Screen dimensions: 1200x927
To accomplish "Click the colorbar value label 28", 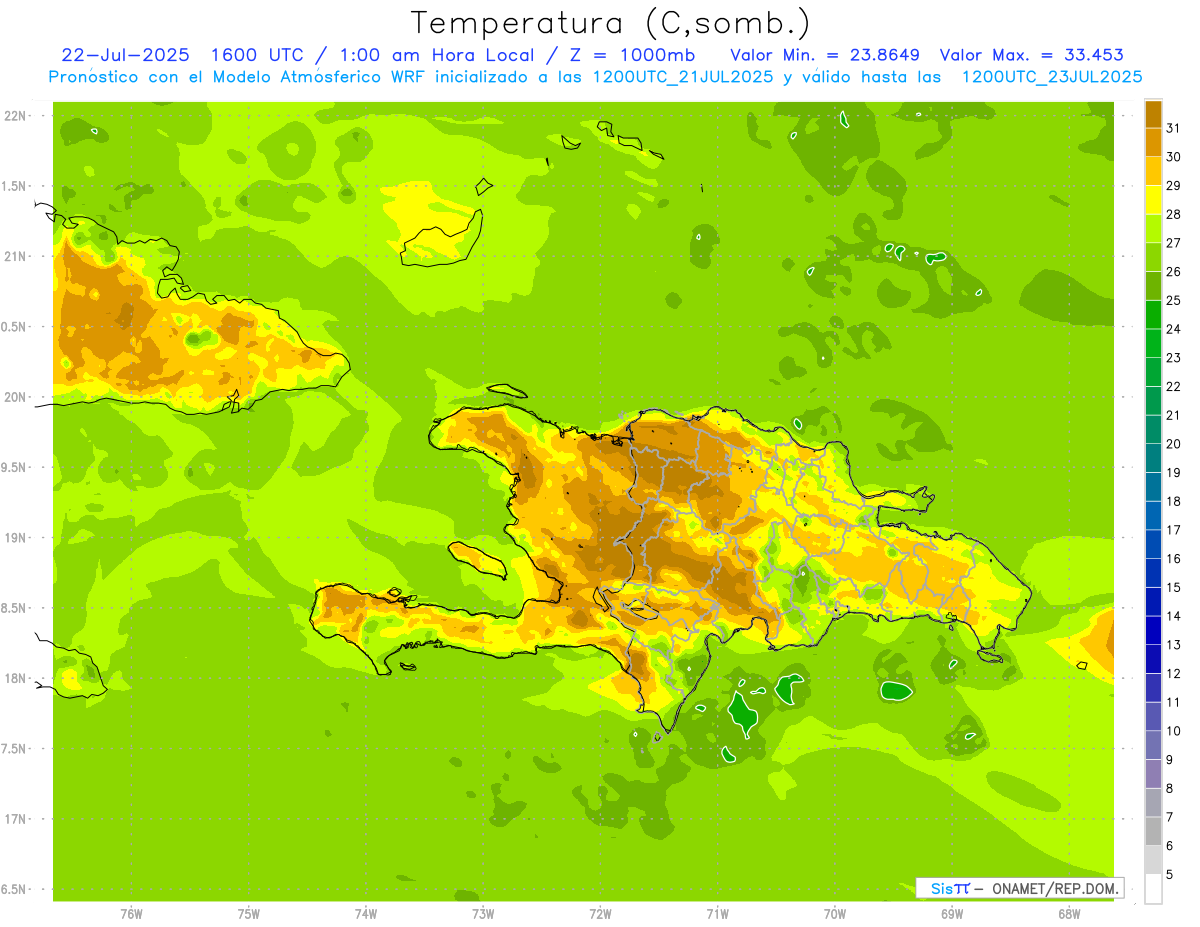I will click(x=1174, y=214).
